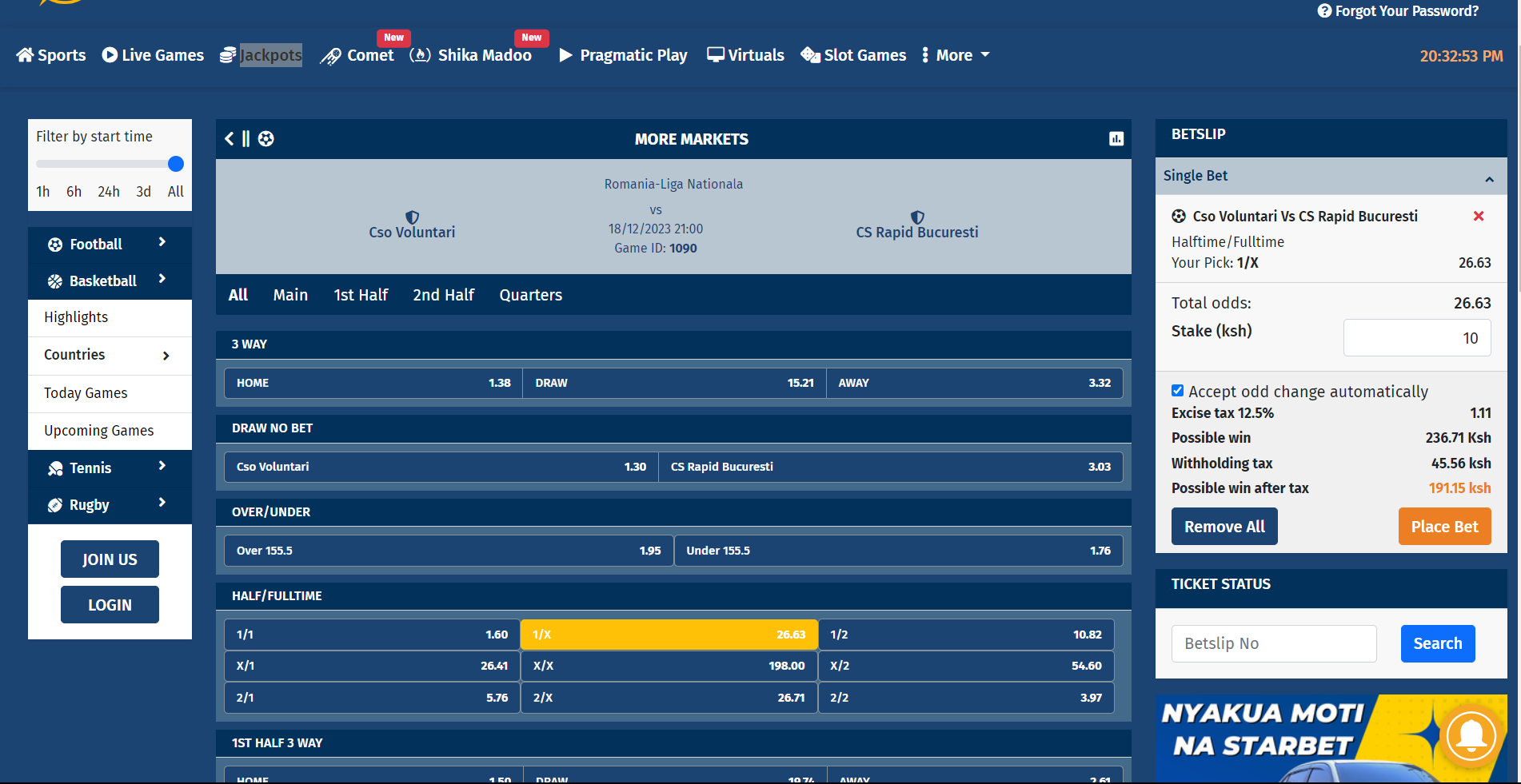
Task: Click the Betslip No input field
Action: coord(1273,643)
